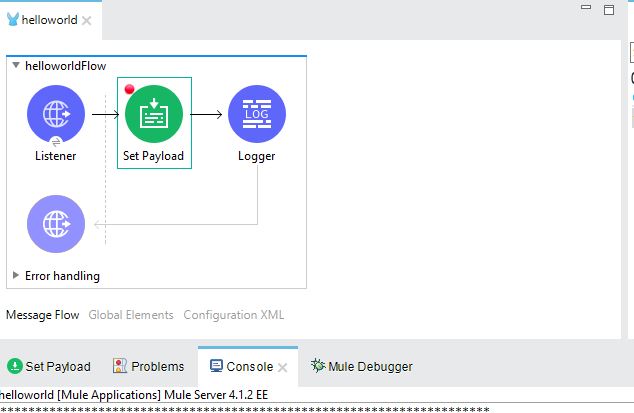Minimize the editor panel

click(x=586, y=7)
